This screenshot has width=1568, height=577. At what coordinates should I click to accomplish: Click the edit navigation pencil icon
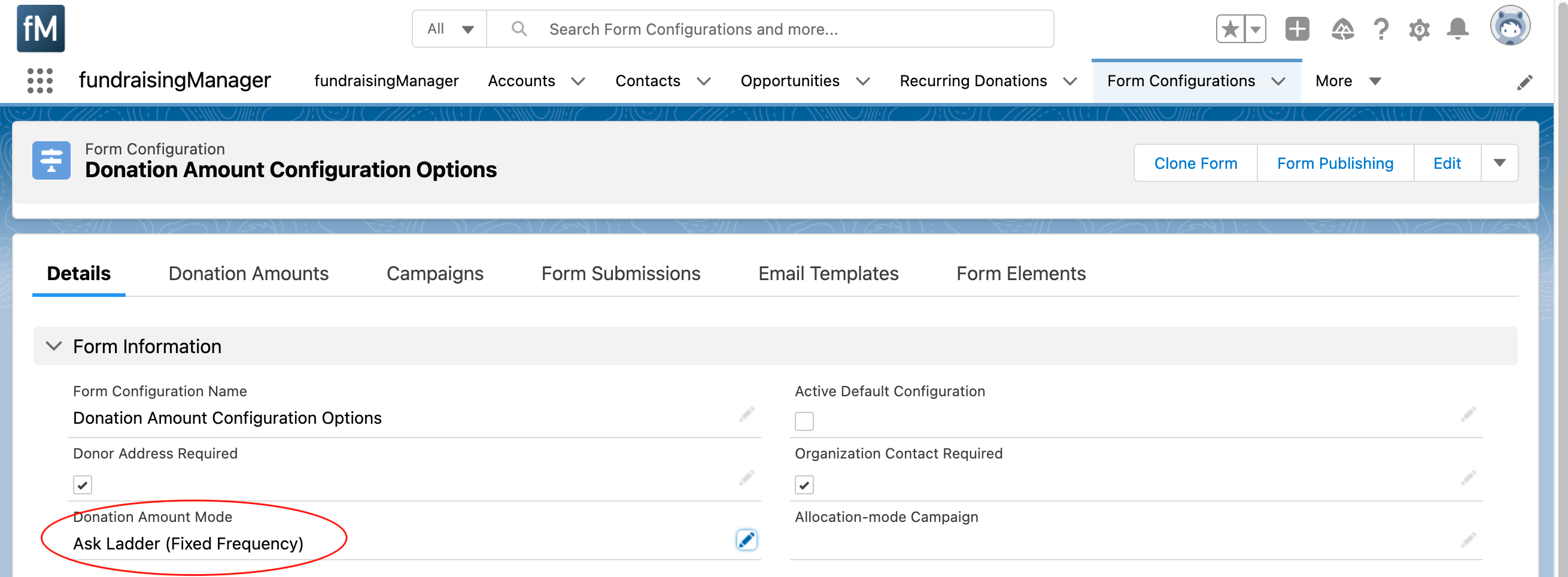coord(1524,82)
